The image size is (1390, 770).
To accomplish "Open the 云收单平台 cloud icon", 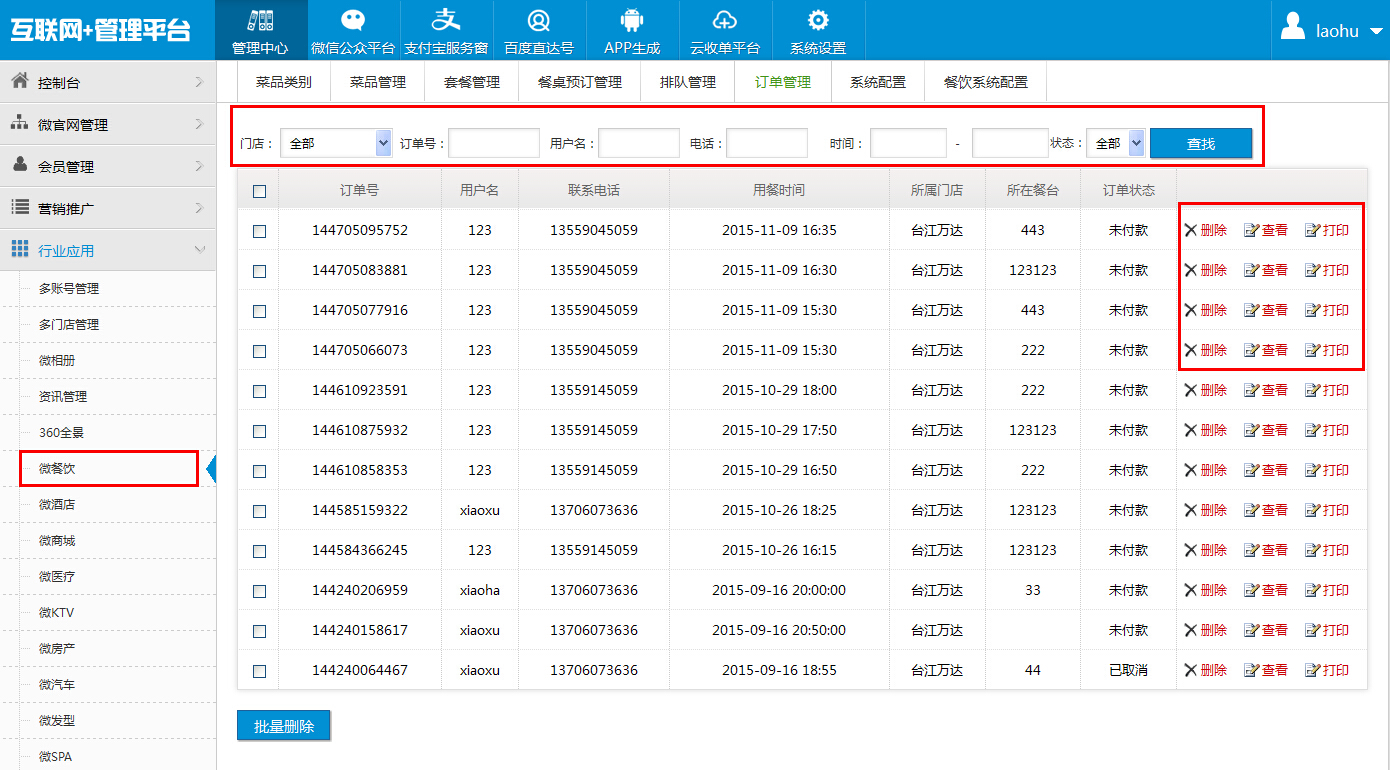I will click(x=725, y=20).
